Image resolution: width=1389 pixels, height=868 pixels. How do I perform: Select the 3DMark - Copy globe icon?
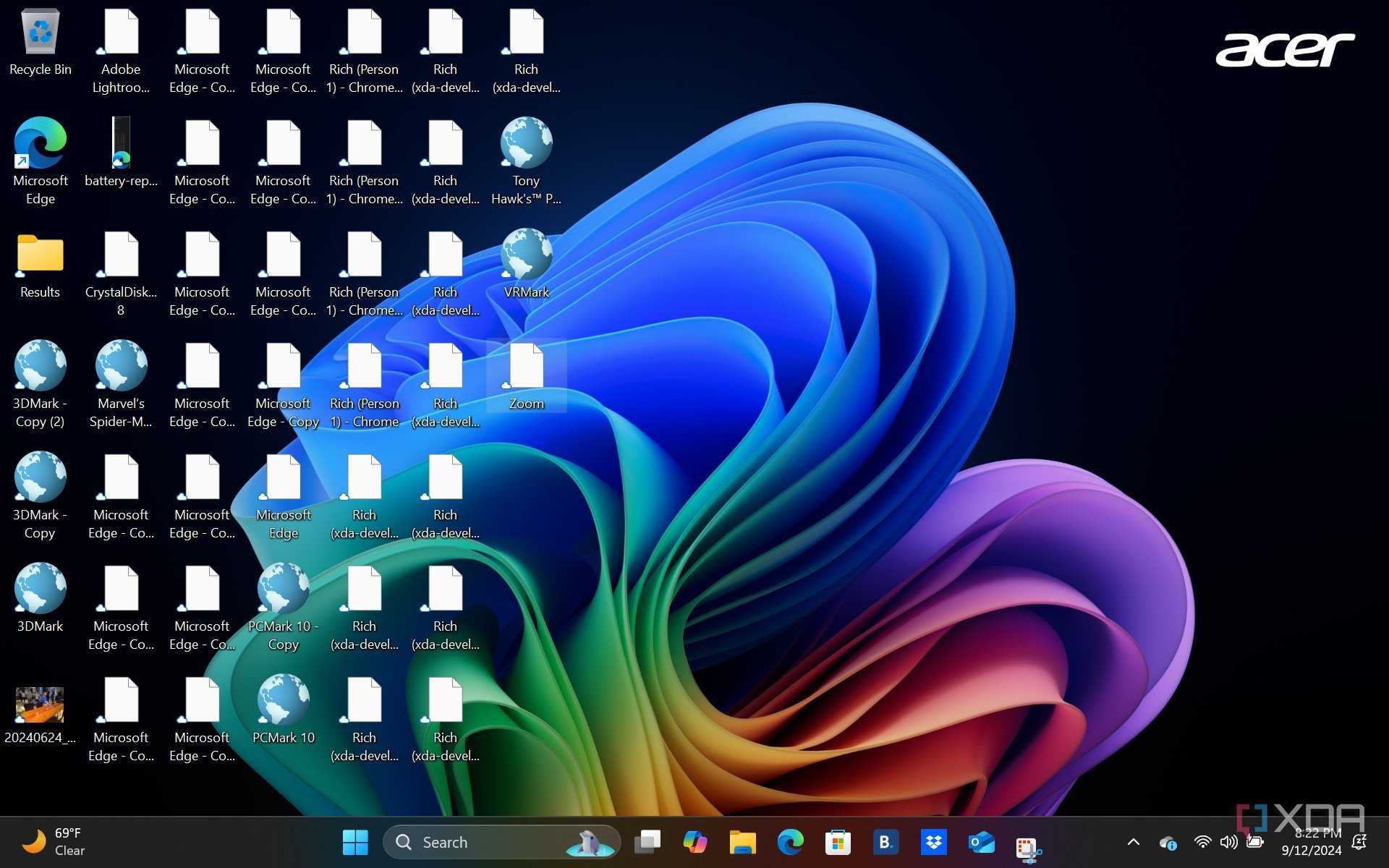tap(41, 496)
